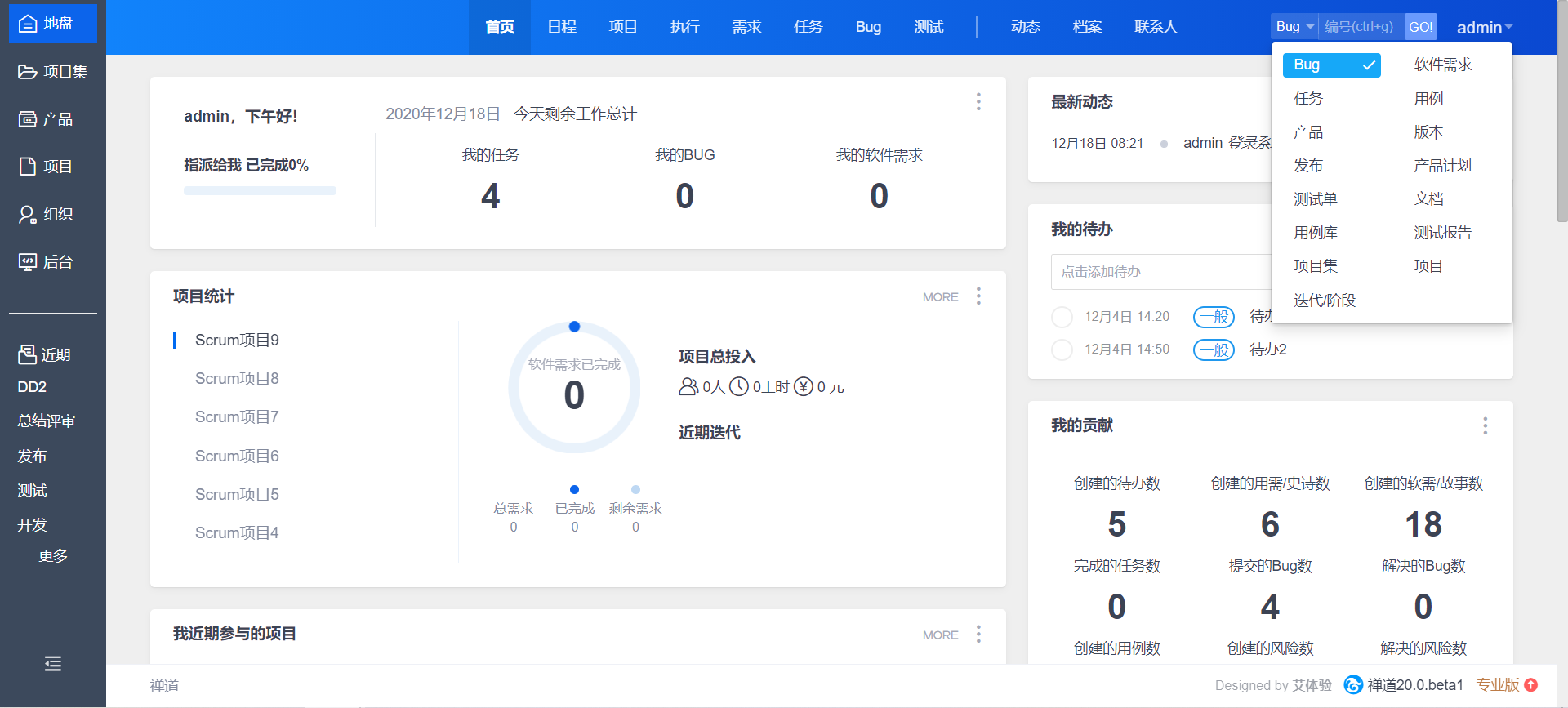Open the 艾体验 designer link
Viewport: 1568px width, 708px height.
coord(1312,685)
